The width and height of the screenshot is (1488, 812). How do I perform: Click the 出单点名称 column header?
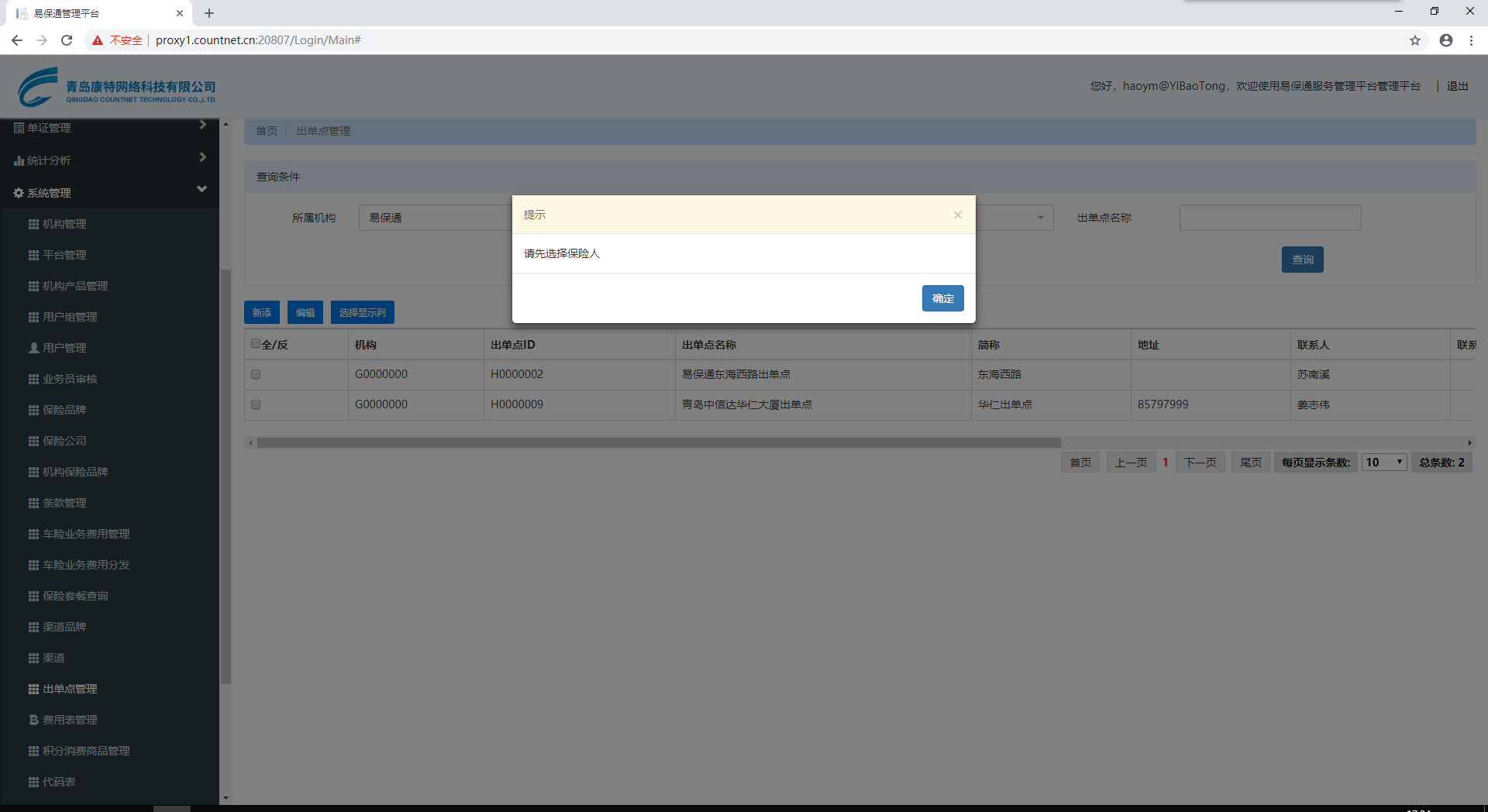[823, 345]
